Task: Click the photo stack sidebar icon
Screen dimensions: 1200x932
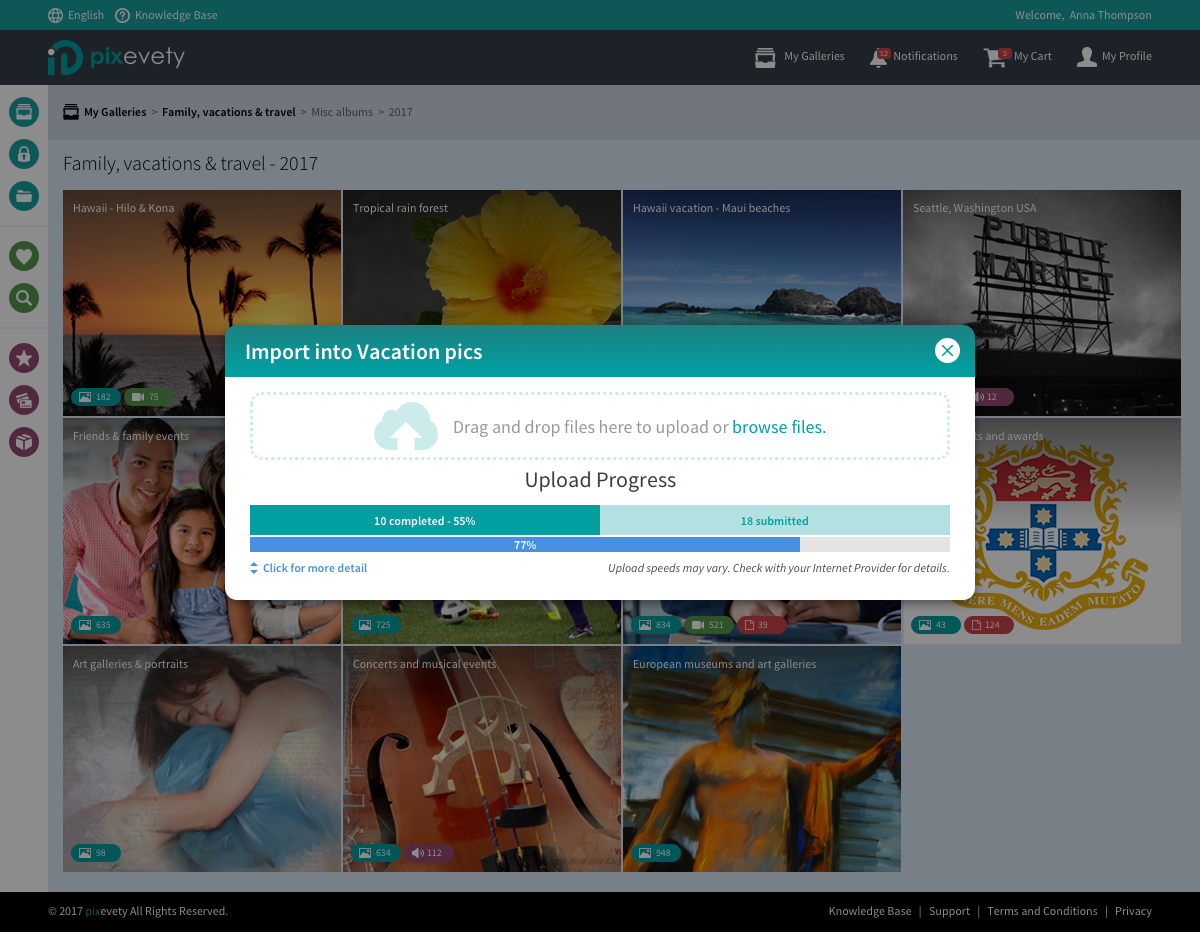Action: pyautogui.click(x=24, y=399)
